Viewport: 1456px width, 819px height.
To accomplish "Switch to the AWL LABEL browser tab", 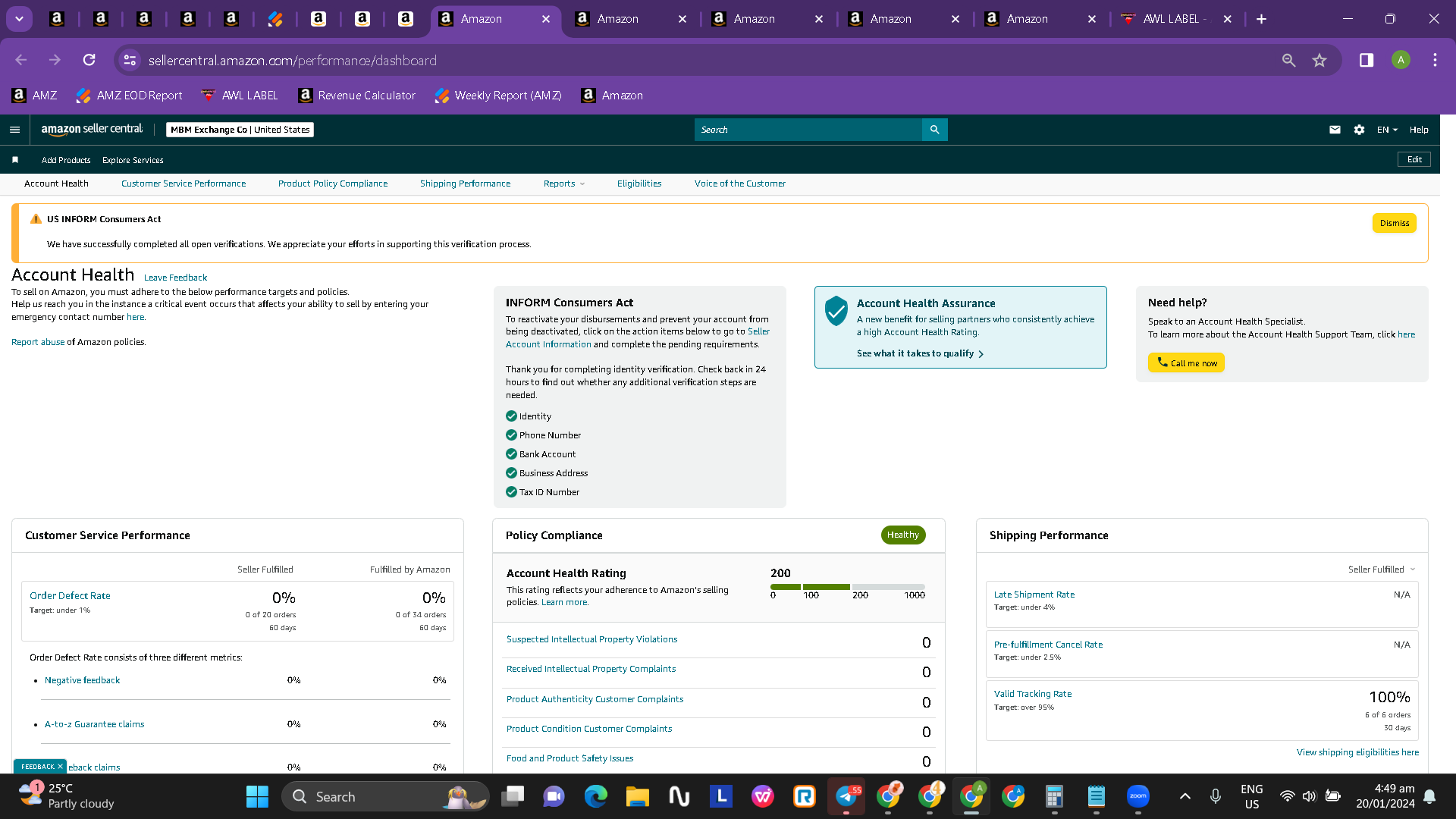I will [1175, 19].
